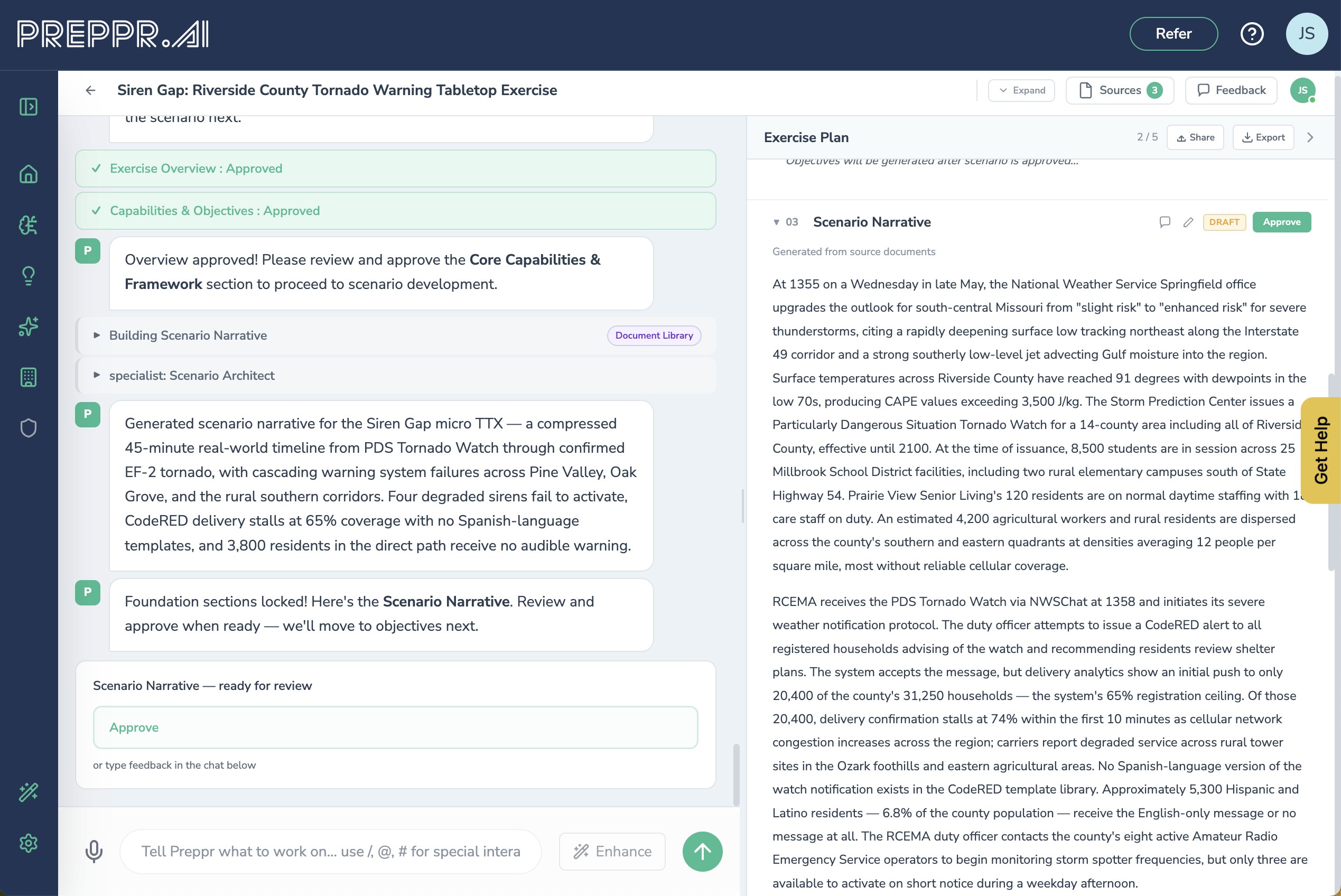Open the Expand dropdown in header
Viewport: 1341px width, 896px height.
(x=1021, y=90)
